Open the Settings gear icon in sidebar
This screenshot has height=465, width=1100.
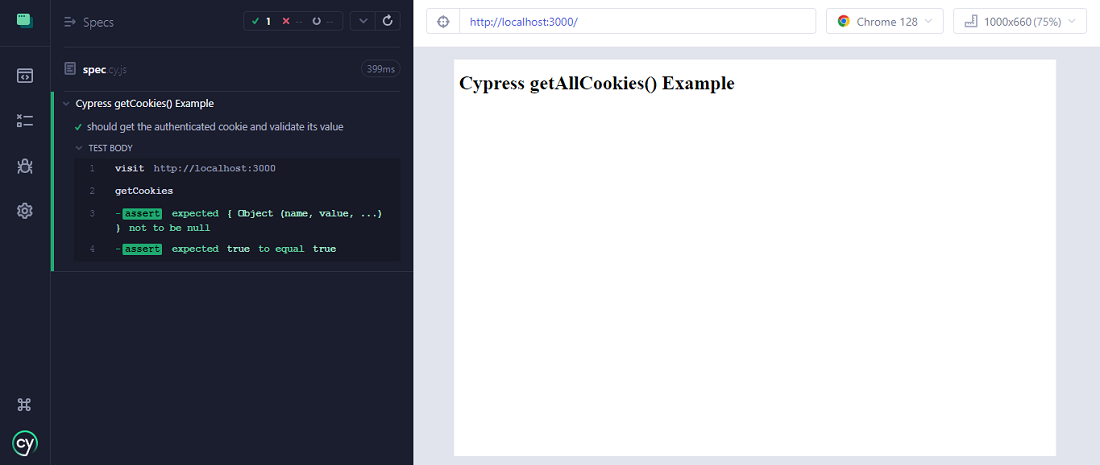coord(25,210)
